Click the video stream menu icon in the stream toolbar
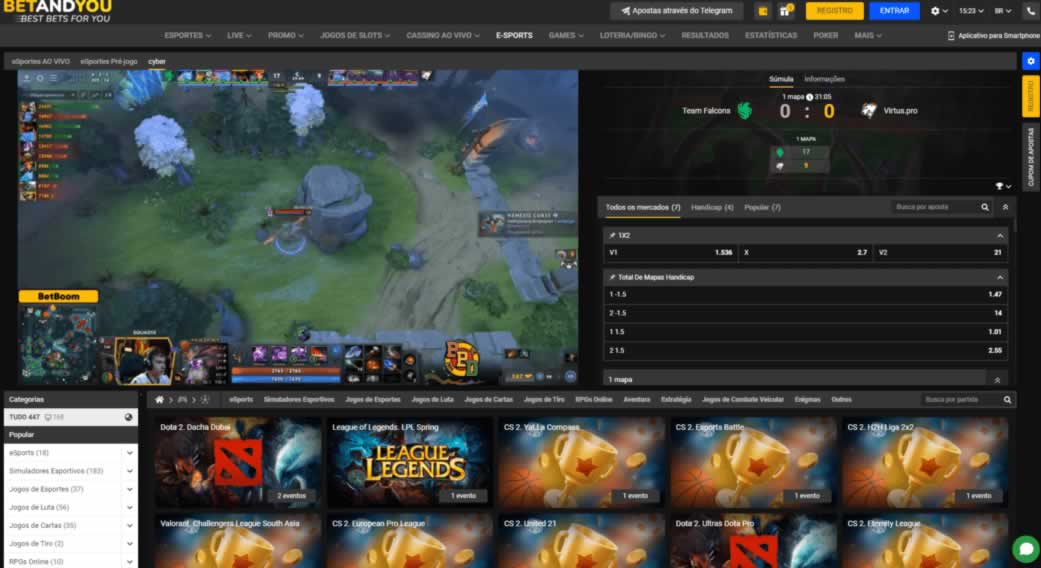 tap(52, 78)
